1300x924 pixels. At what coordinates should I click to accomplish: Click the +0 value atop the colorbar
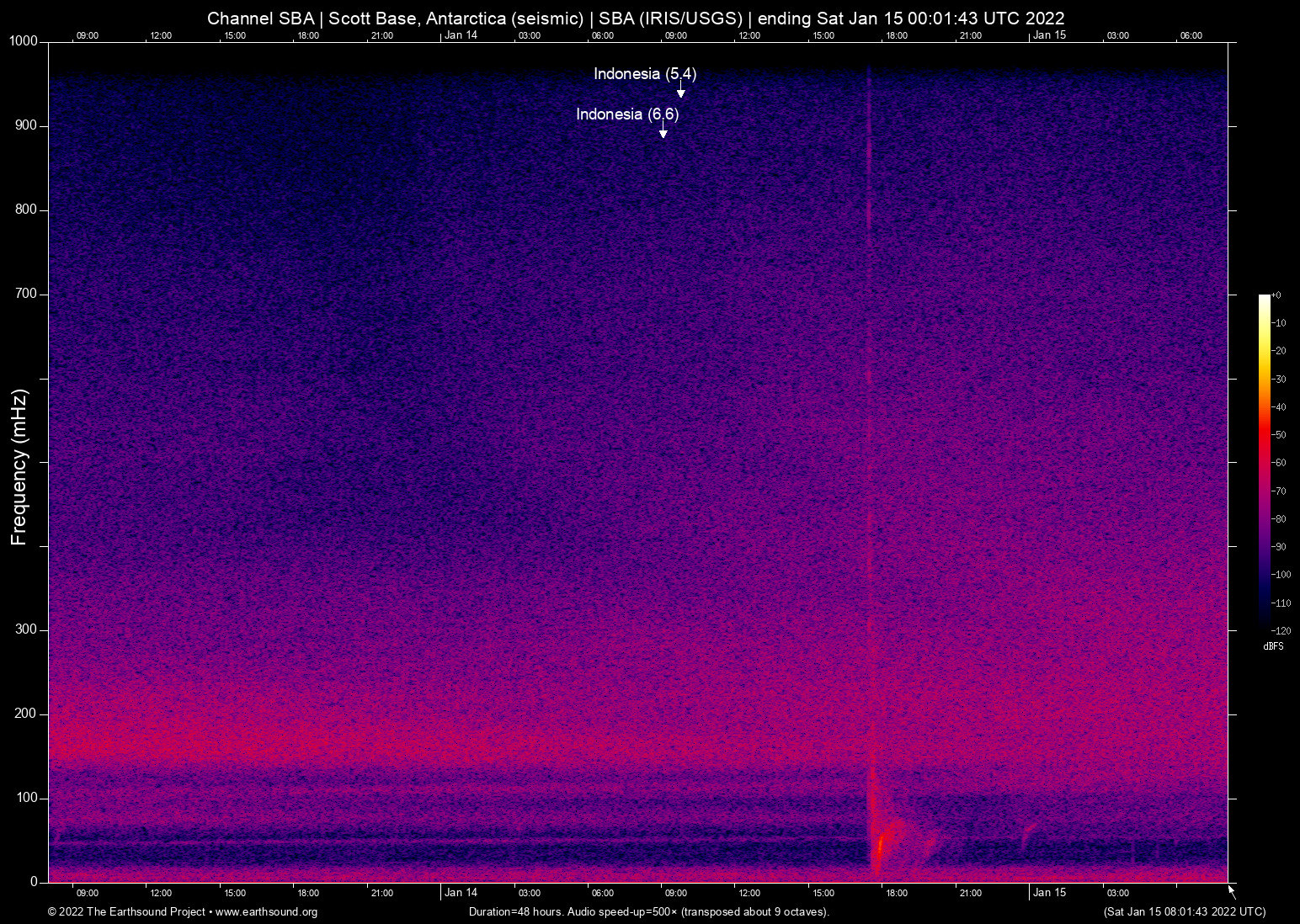click(1277, 295)
